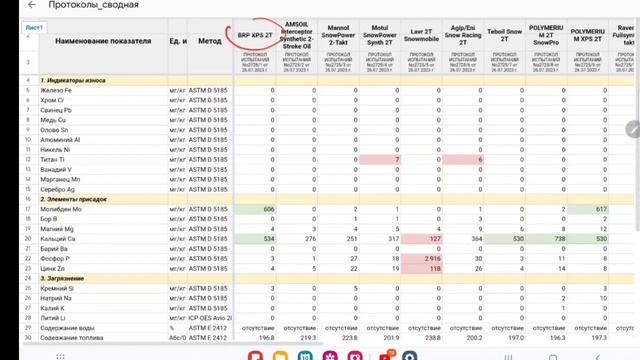Image resolution: width=640 pixels, height=360 pixels.
Task: Tap the Android home button
Action: coord(553,357)
